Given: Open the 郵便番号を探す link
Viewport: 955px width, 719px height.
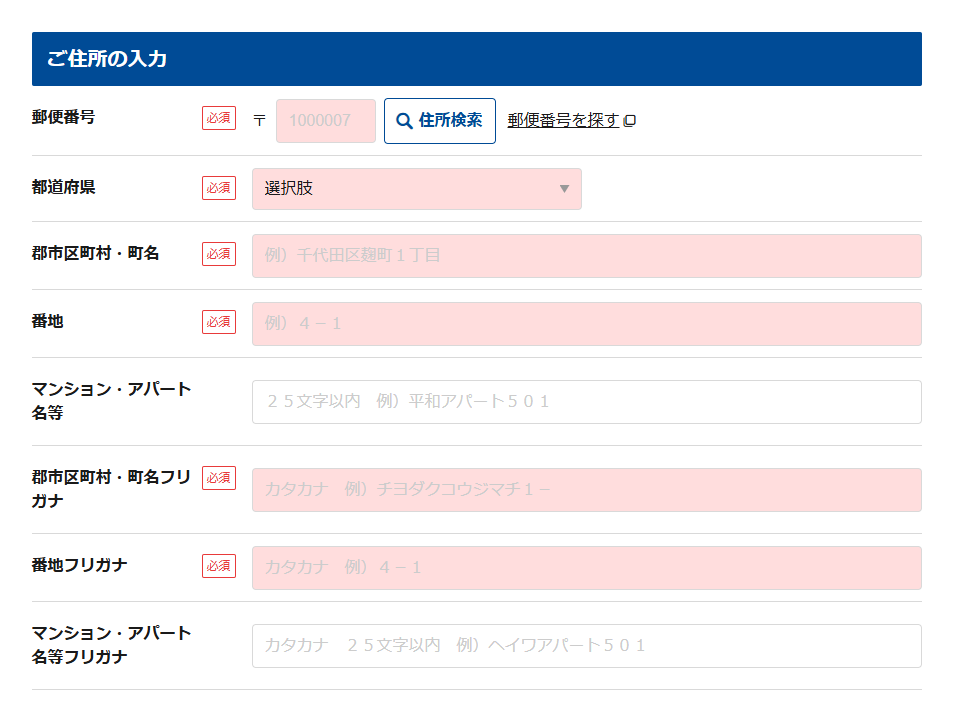Looking at the screenshot, I should coord(563,120).
